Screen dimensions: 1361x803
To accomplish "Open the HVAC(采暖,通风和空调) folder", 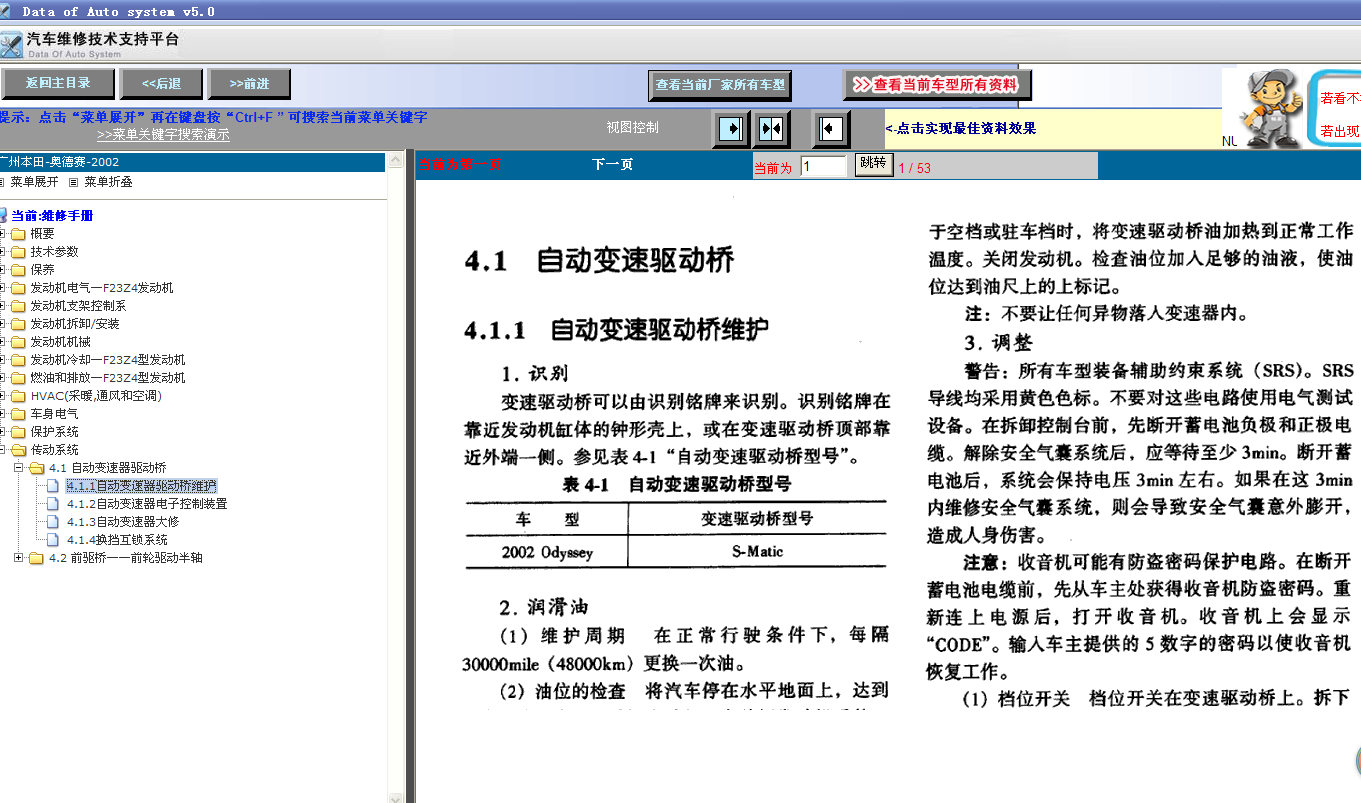I will pyautogui.click(x=96, y=395).
